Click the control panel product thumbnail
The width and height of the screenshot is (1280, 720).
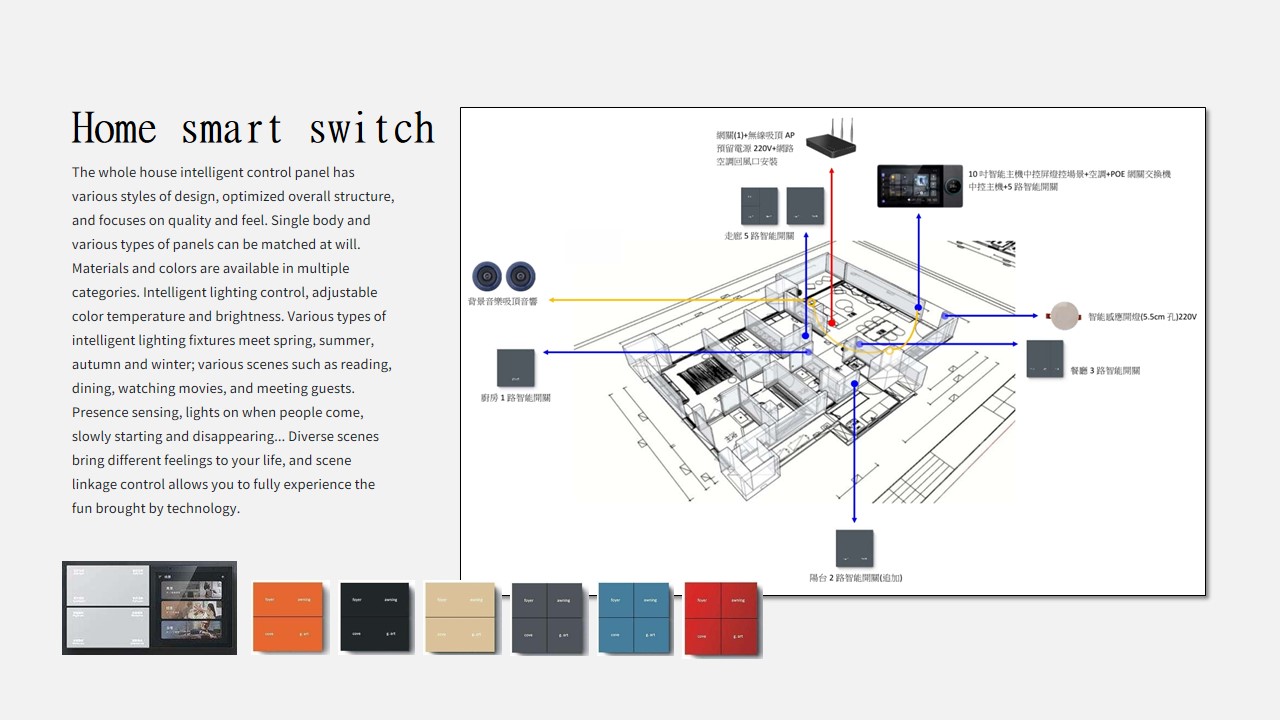coord(149,608)
